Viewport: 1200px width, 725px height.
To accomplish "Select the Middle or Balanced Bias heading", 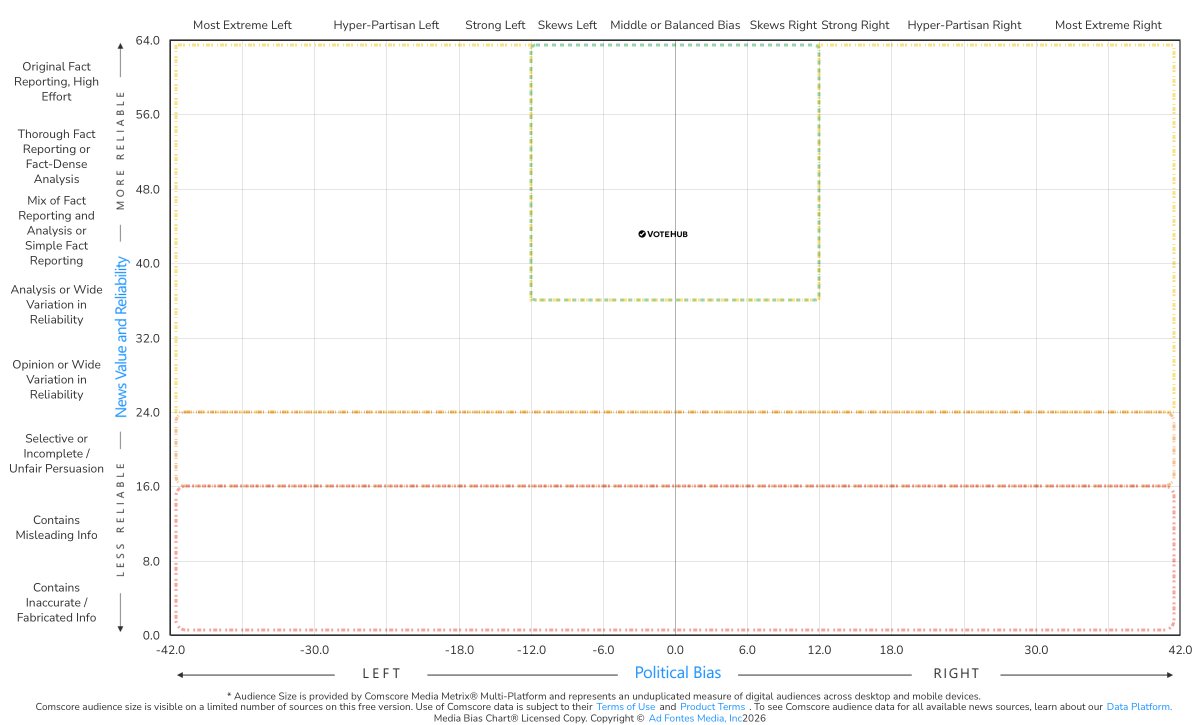I will coord(675,25).
